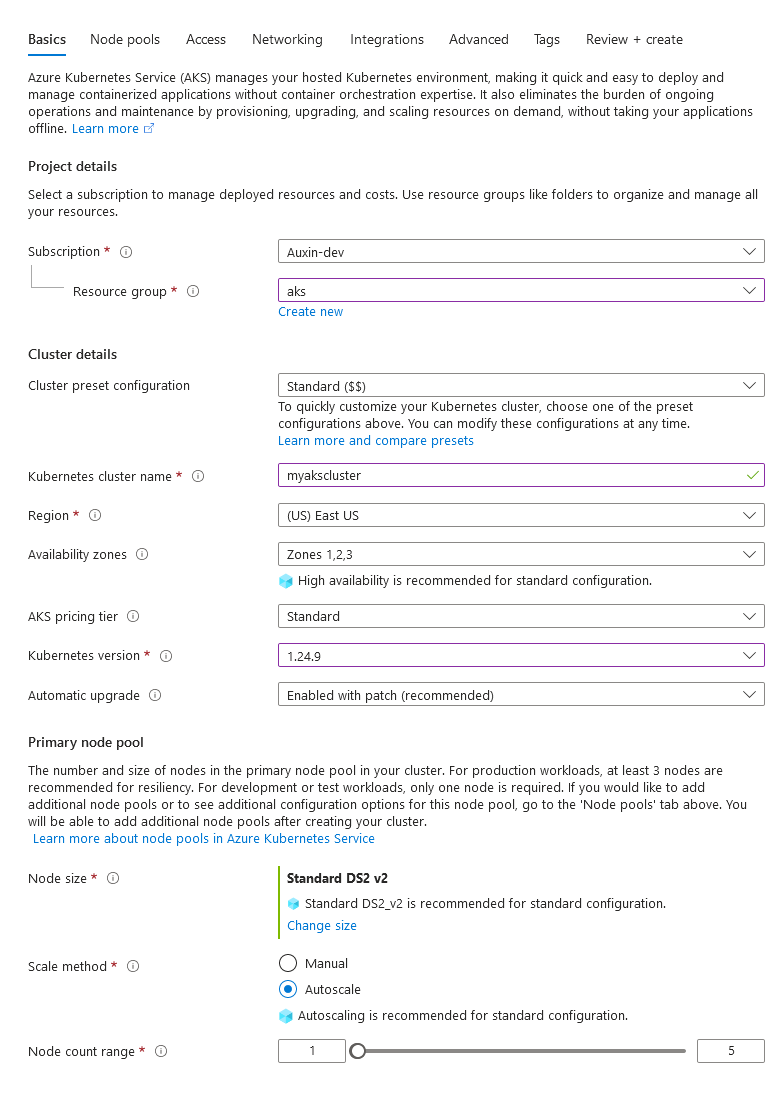This screenshot has width=776, height=1108.
Task: Switch to the Node pools tab
Action: pyautogui.click(x=124, y=40)
